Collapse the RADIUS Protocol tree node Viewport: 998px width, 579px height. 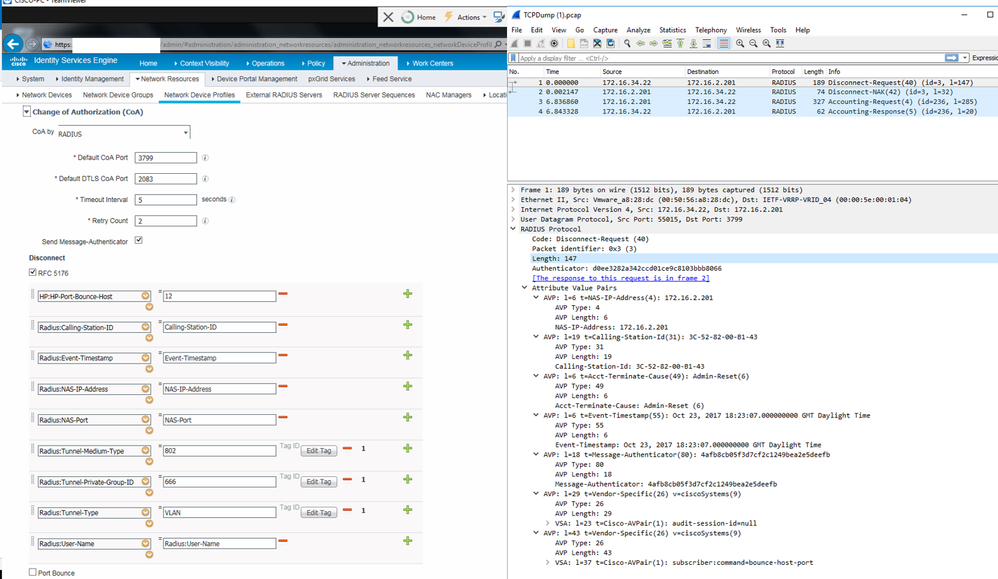click(x=513, y=229)
